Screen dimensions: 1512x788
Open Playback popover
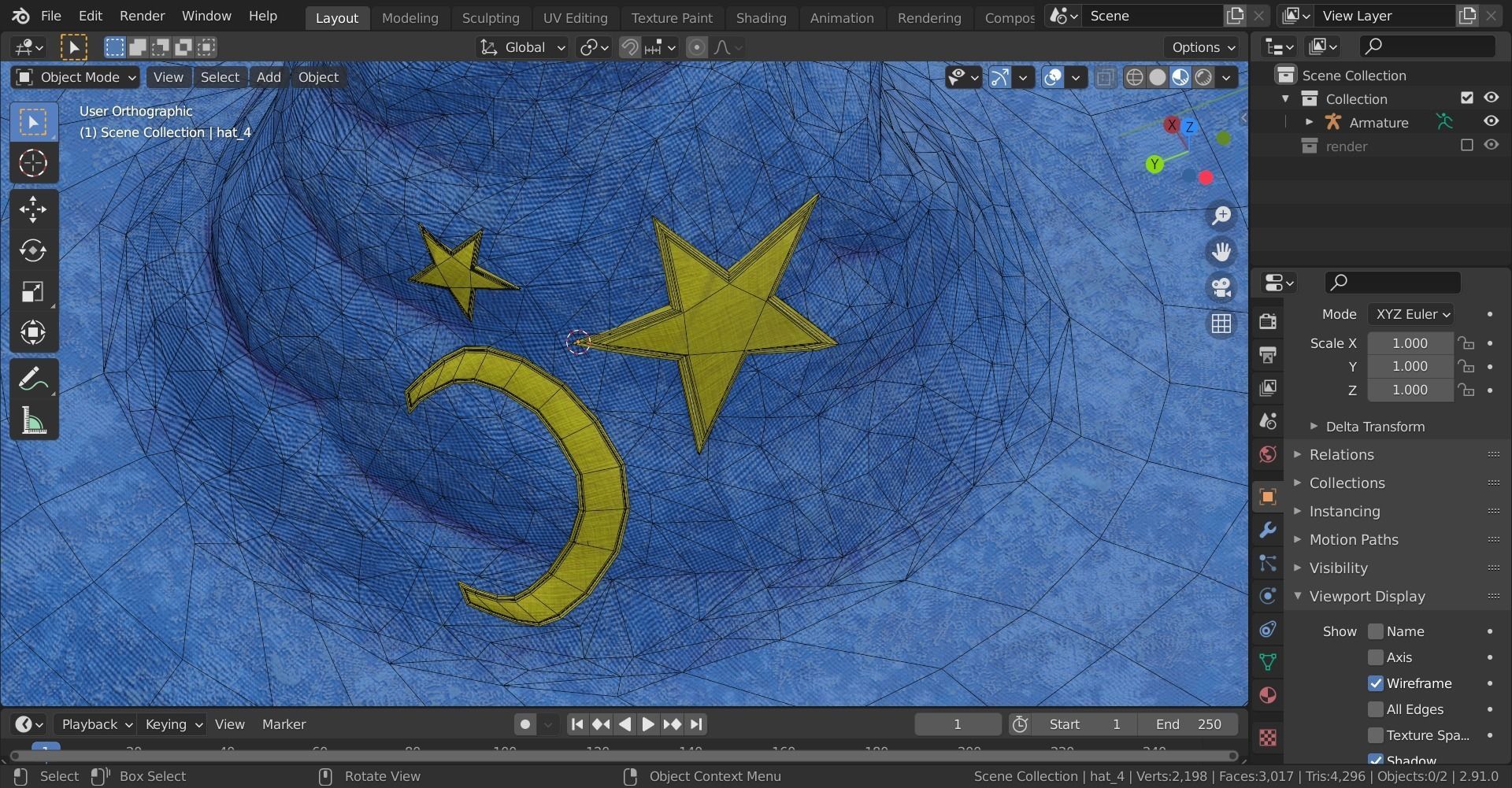97,724
